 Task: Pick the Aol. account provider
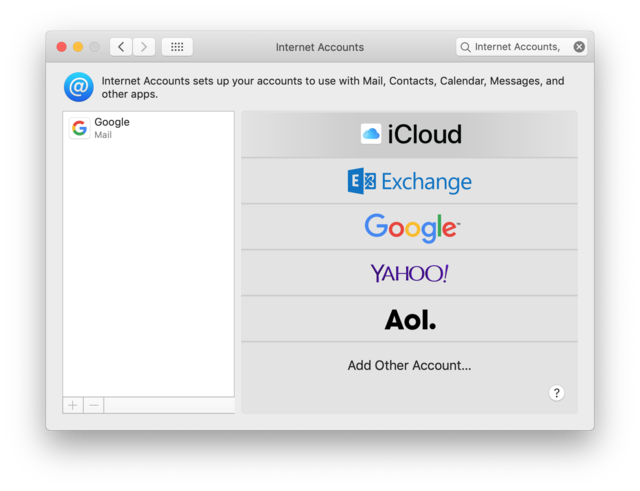pyautogui.click(x=409, y=319)
